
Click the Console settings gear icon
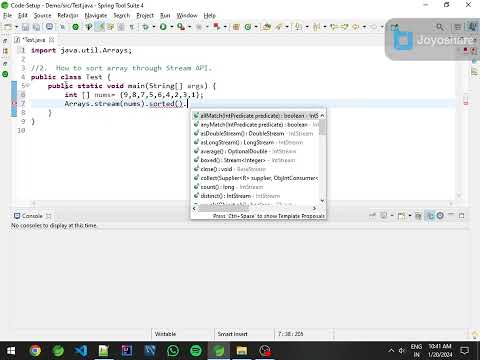click(440, 216)
